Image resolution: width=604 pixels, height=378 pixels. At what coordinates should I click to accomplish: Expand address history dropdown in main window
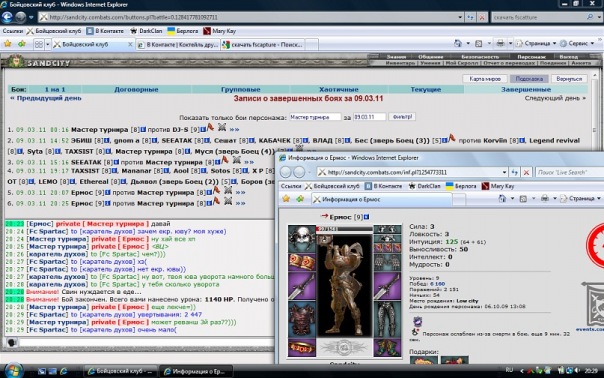point(460,17)
